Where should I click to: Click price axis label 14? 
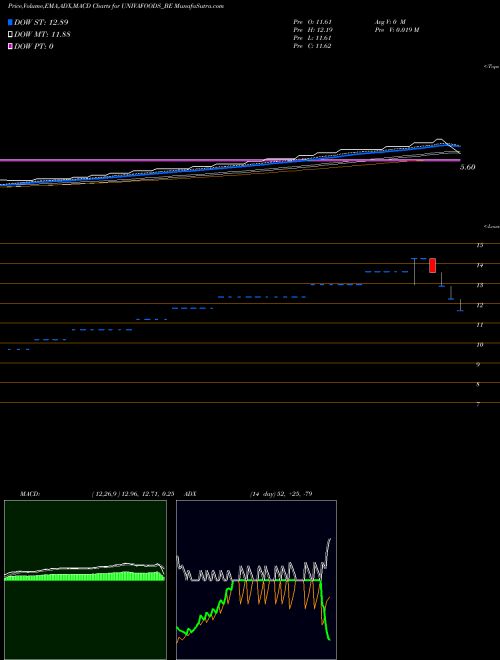[479, 265]
